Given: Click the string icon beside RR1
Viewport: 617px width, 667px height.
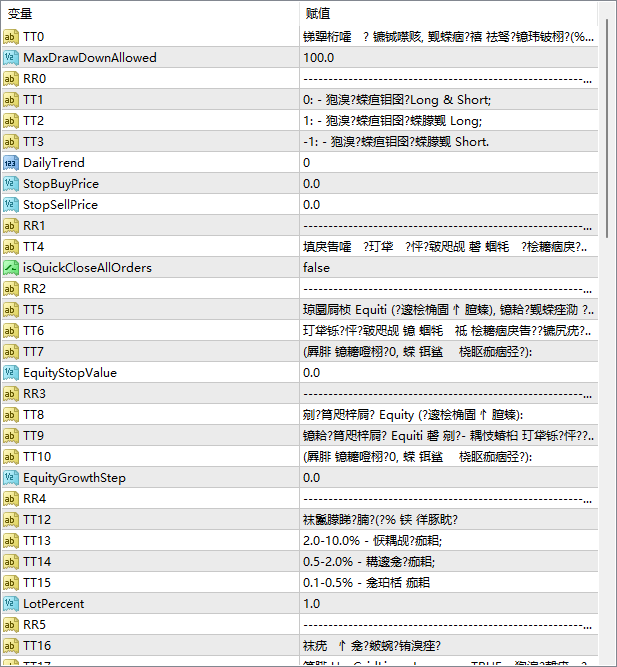Looking at the screenshot, I should [11, 226].
